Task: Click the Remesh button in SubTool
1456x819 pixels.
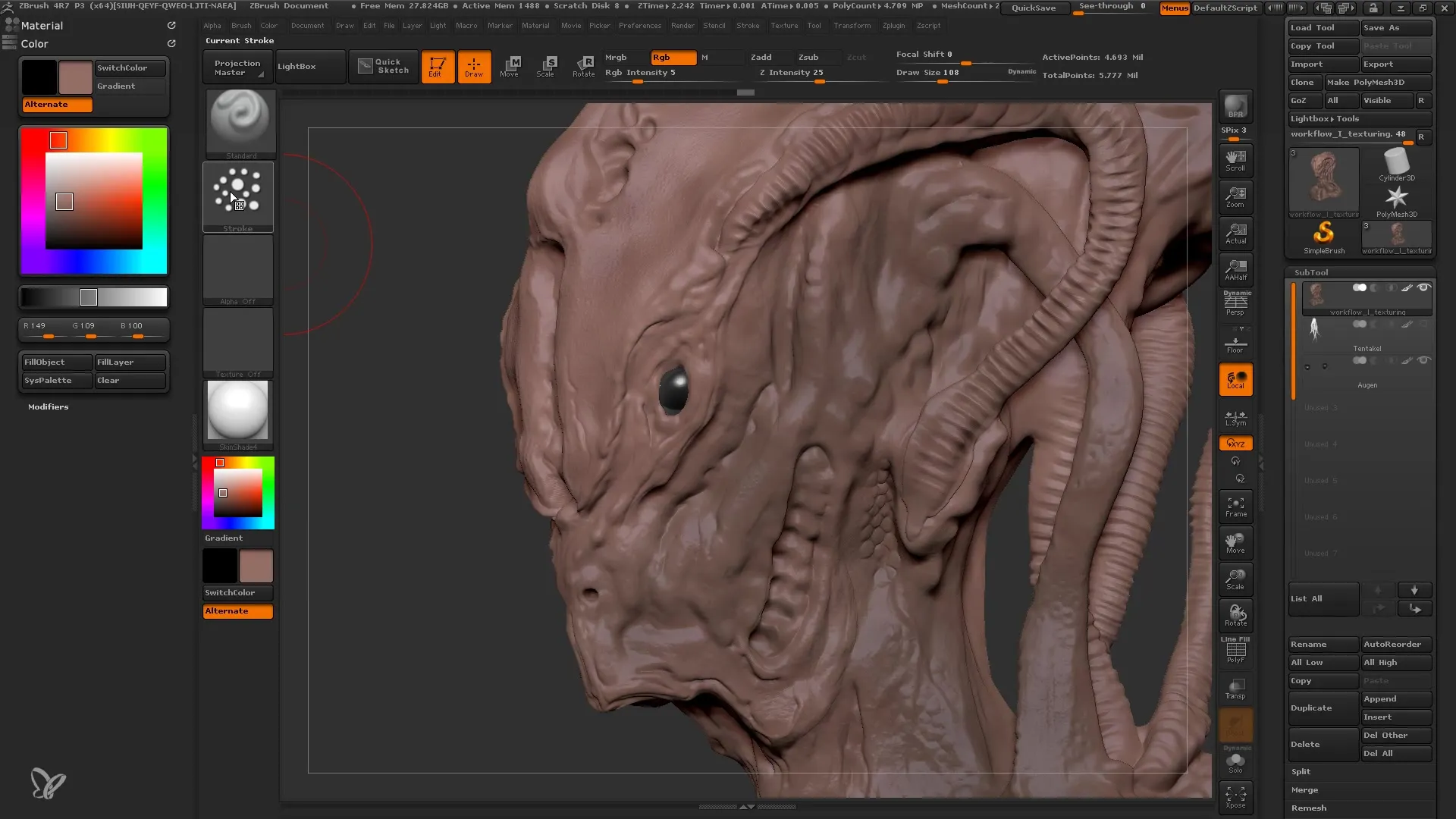Action: click(1307, 807)
